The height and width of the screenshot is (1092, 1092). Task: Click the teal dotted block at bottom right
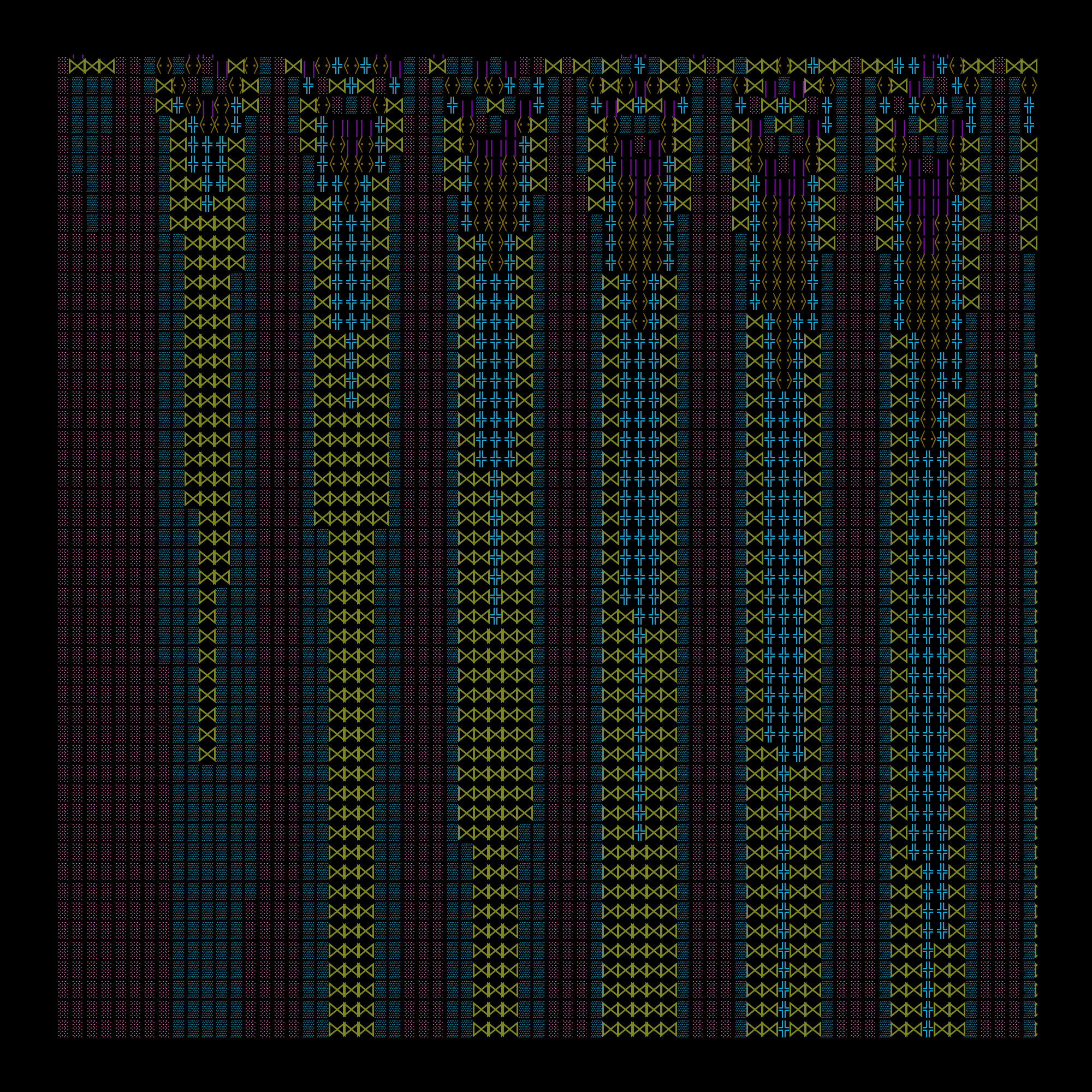1029,1030
